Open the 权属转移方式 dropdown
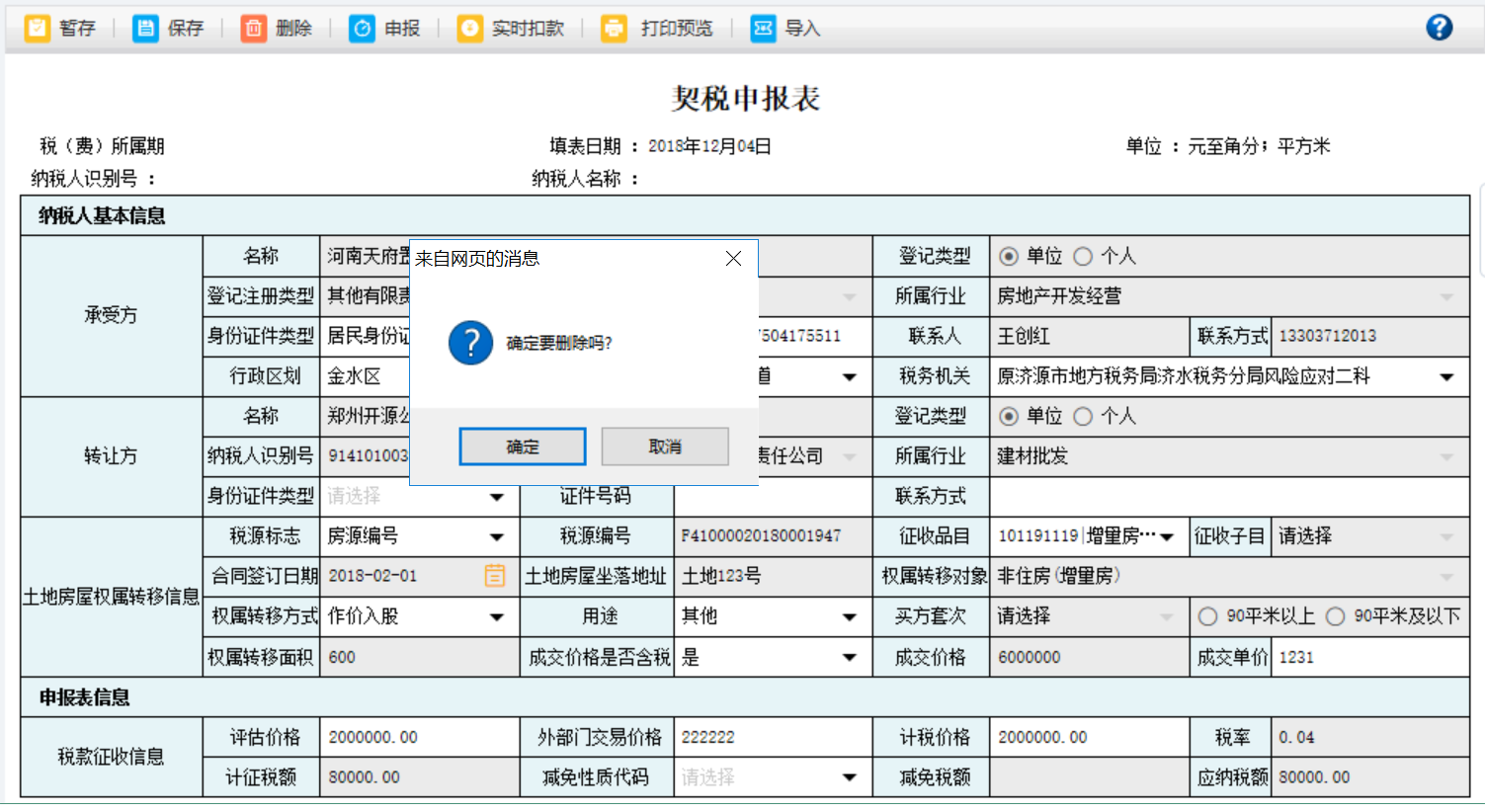The width and height of the screenshot is (1485, 812). pyautogui.click(x=496, y=617)
